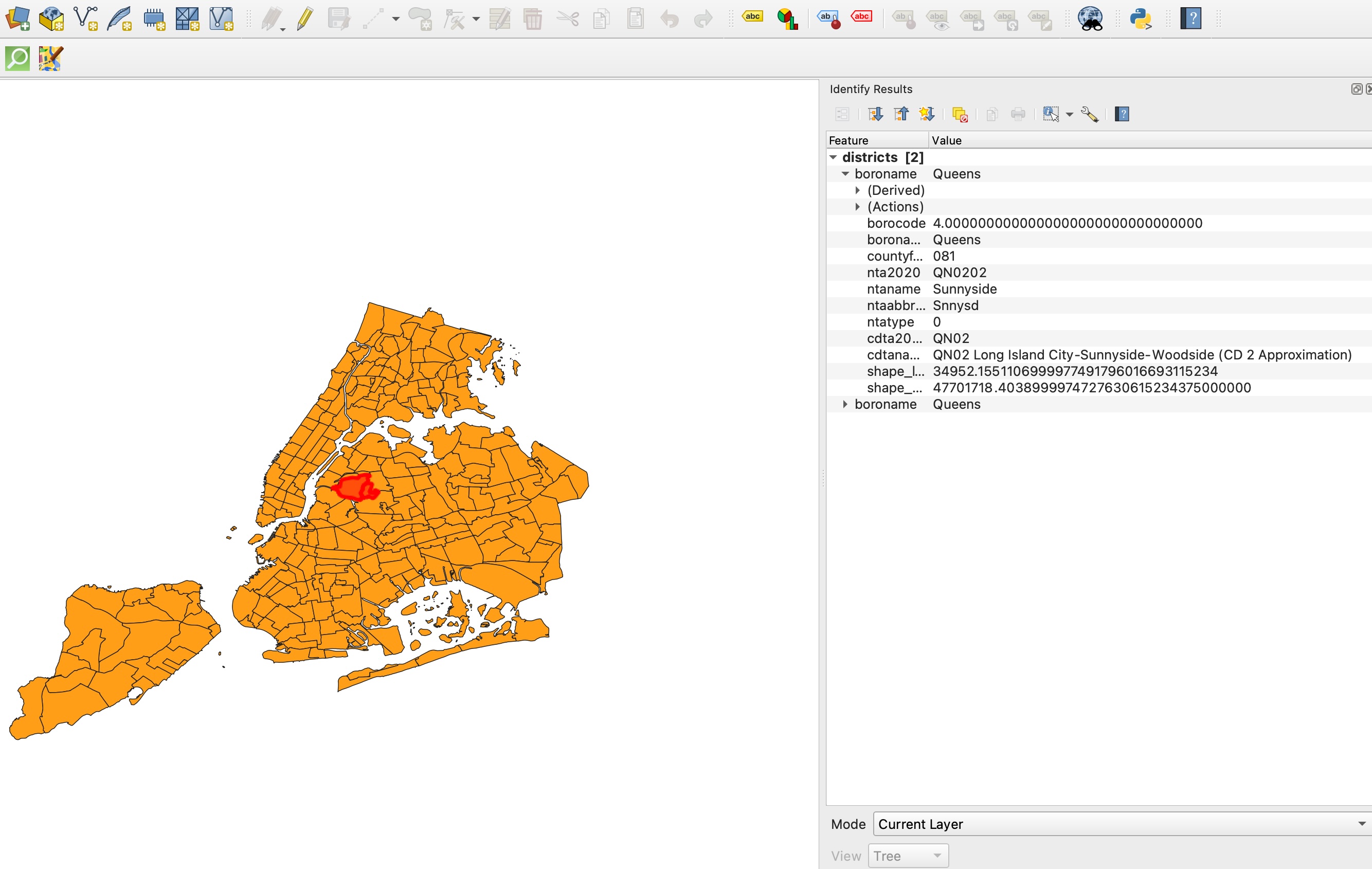Toggle Editing with the pencil icon
Screen dimensions: 1372x869
(x=305, y=19)
